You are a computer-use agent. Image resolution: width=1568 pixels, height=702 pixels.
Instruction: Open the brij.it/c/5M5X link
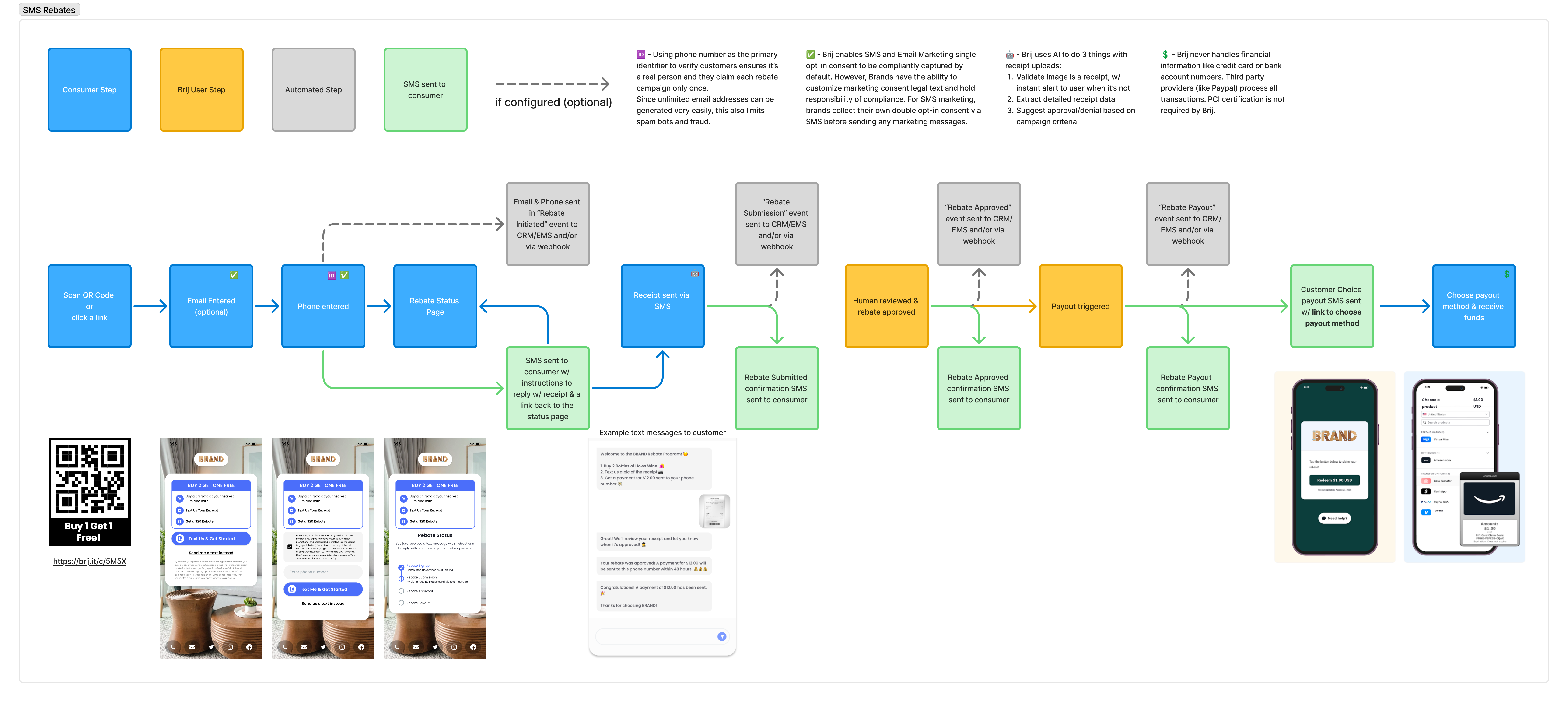tap(89, 561)
